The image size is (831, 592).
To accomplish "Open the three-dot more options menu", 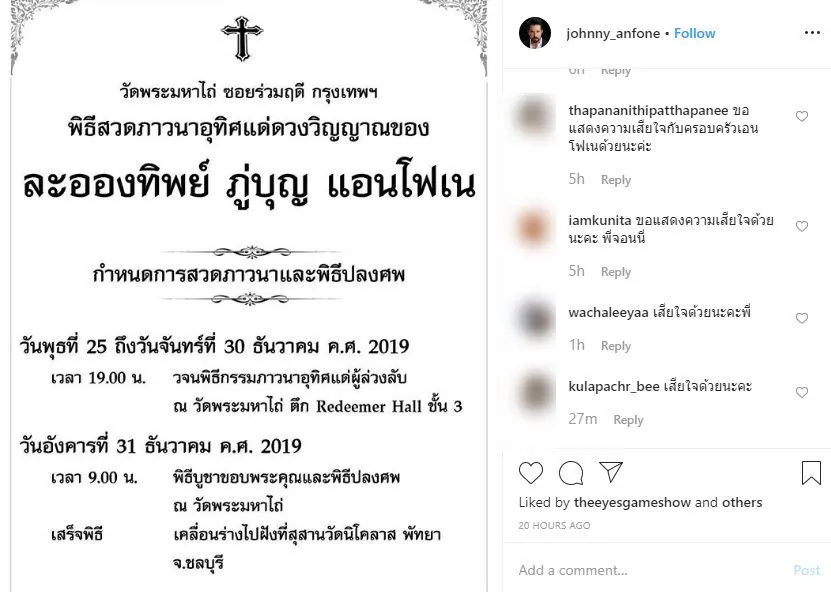I will click(x=812, y=33).
